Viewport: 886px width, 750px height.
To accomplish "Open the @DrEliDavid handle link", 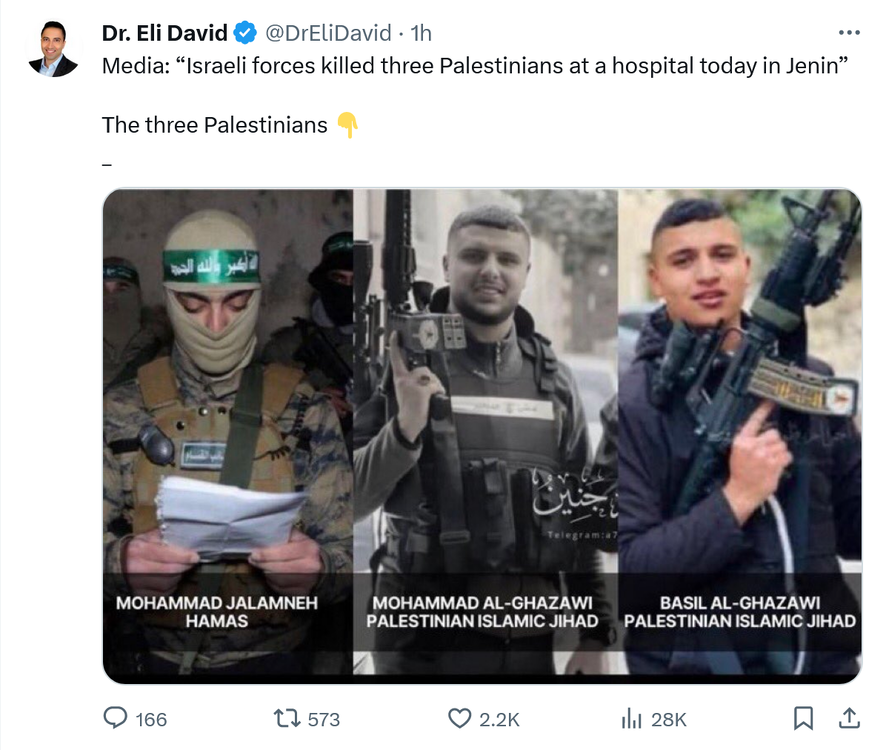I will pos(328,33).
